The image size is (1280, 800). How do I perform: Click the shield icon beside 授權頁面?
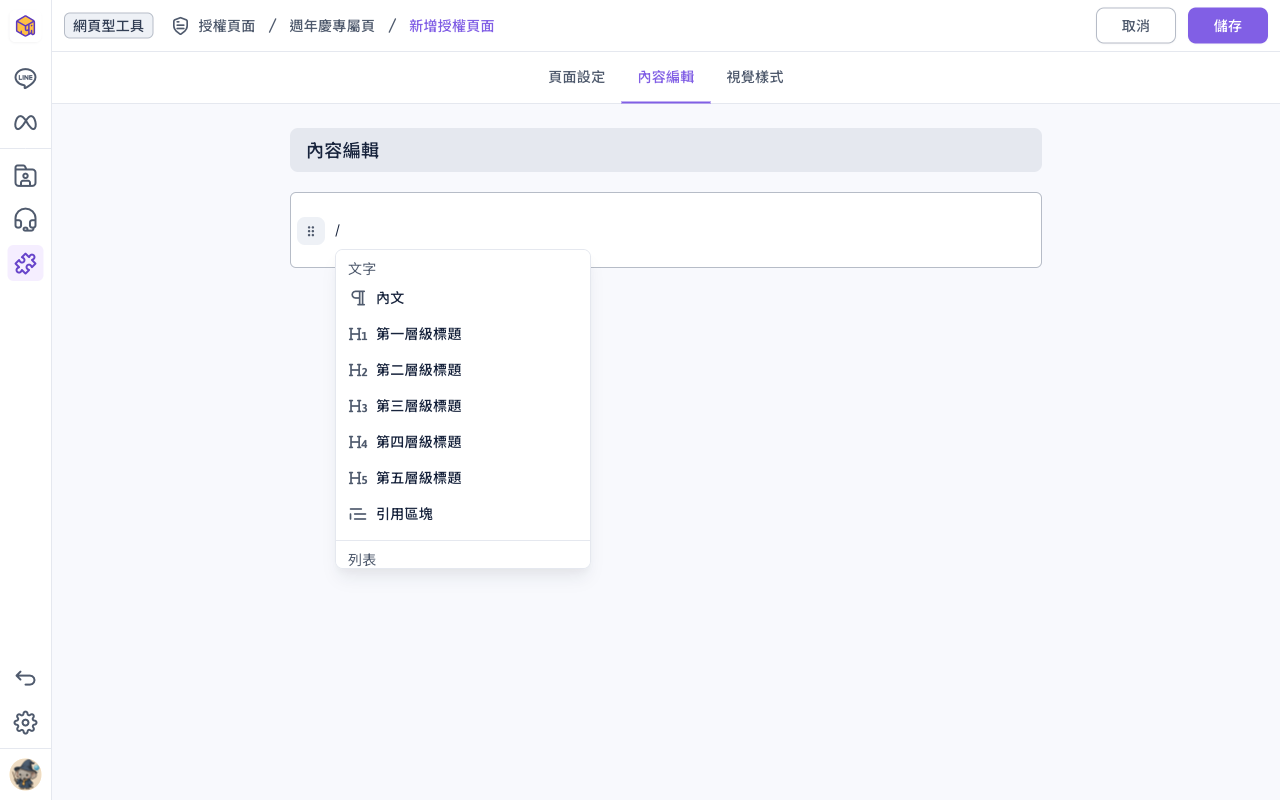[180, 26]
